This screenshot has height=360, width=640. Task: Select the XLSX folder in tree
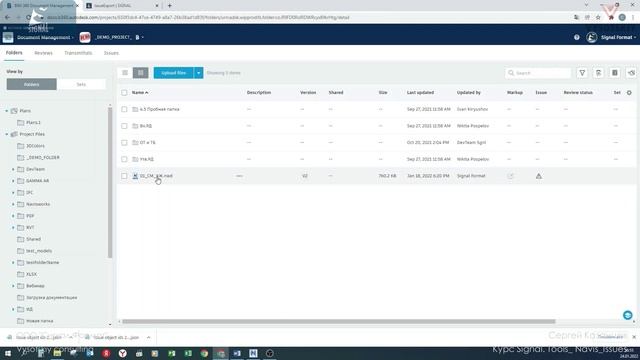[31, 274]
